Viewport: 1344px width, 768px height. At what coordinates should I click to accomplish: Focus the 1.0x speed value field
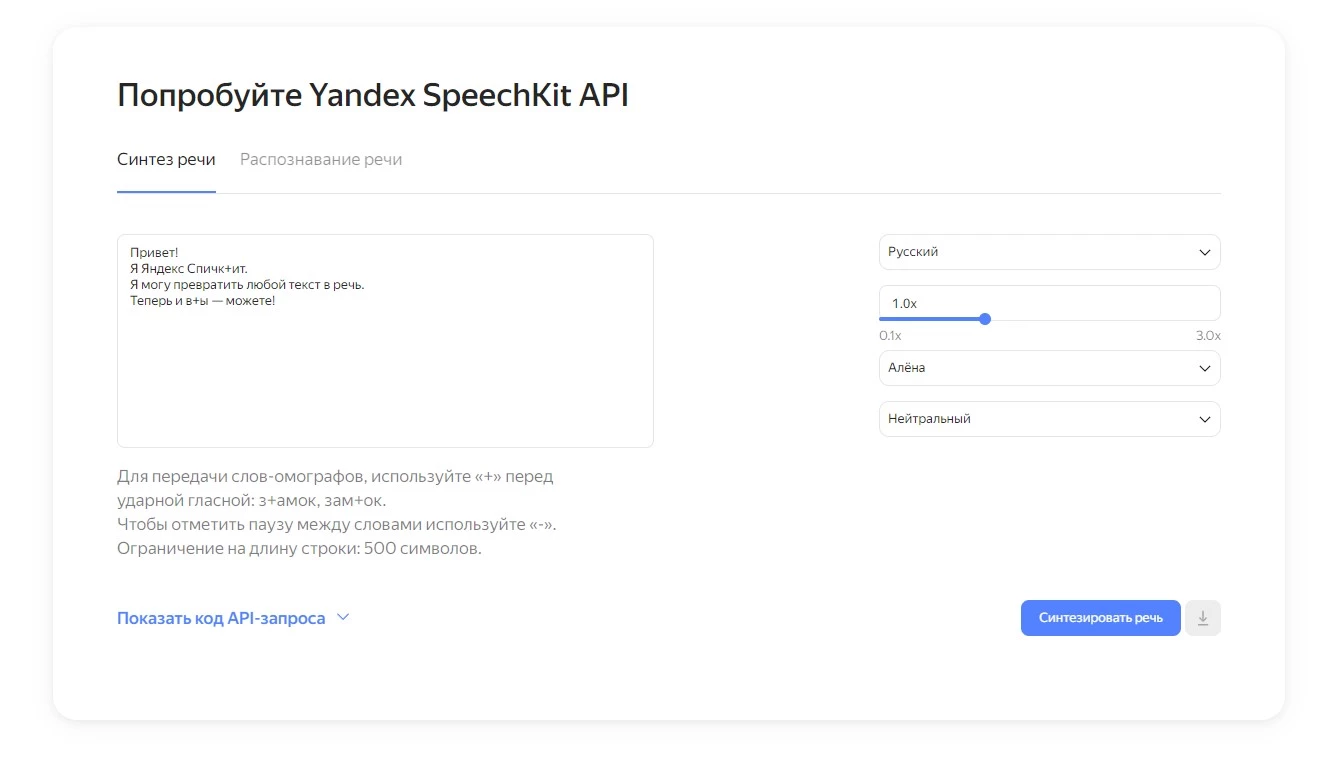click(x=1049, y=302)
